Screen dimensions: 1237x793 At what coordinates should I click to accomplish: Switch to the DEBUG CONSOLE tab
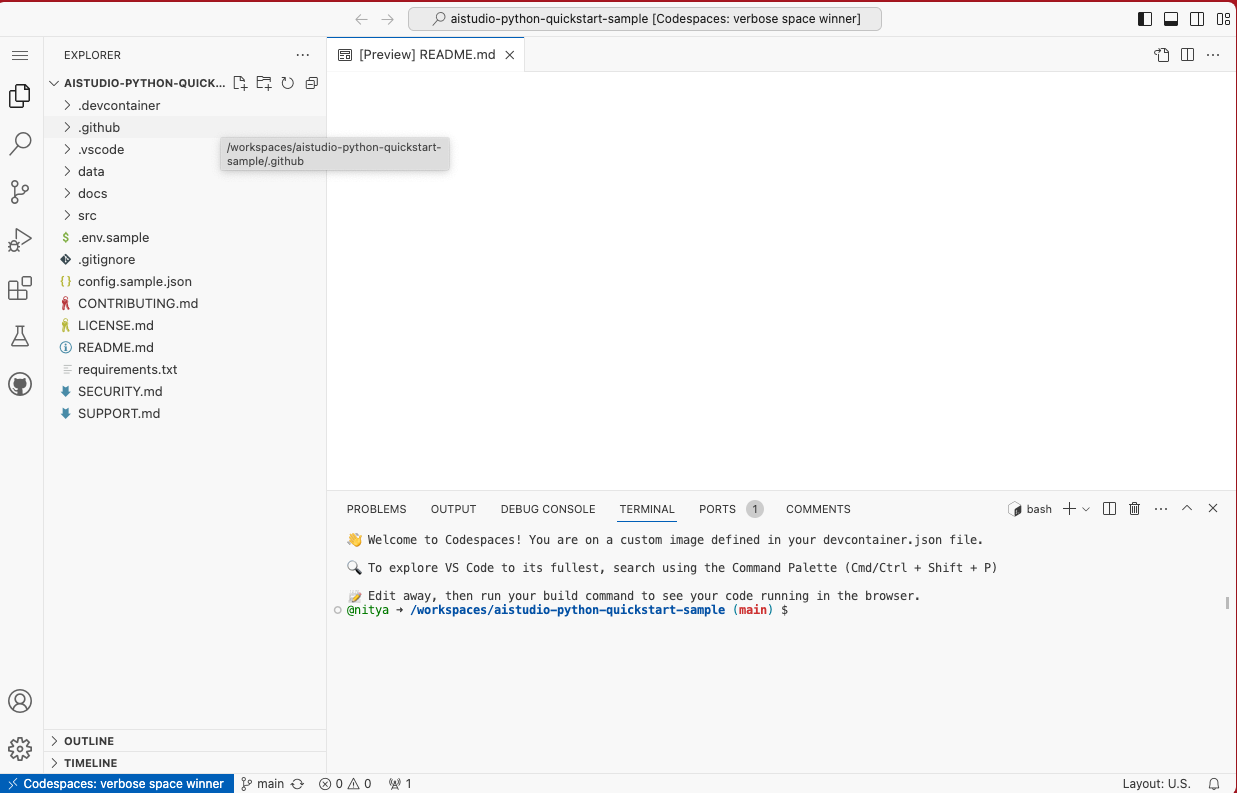click(x=548, y=509)
